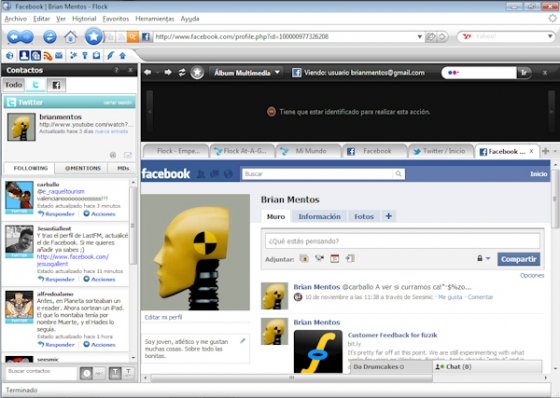Reload the page with the refresh icon
This screenshot has height=398, width=560.
click(x=50, y=36)
